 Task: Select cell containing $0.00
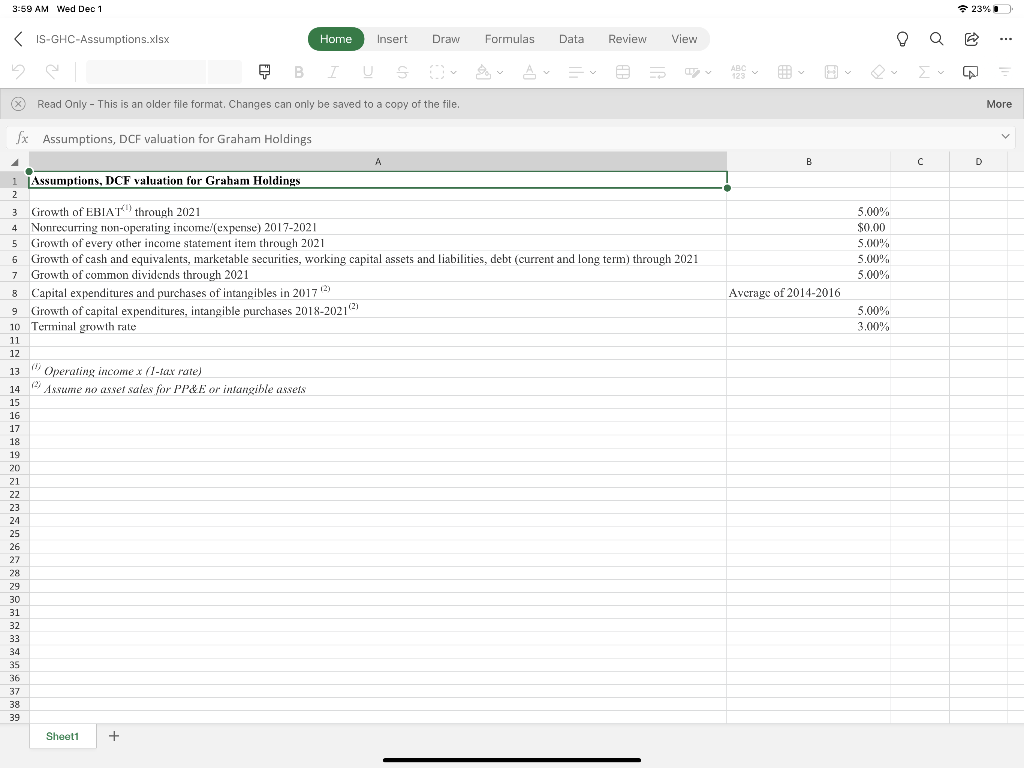[808, 227]
